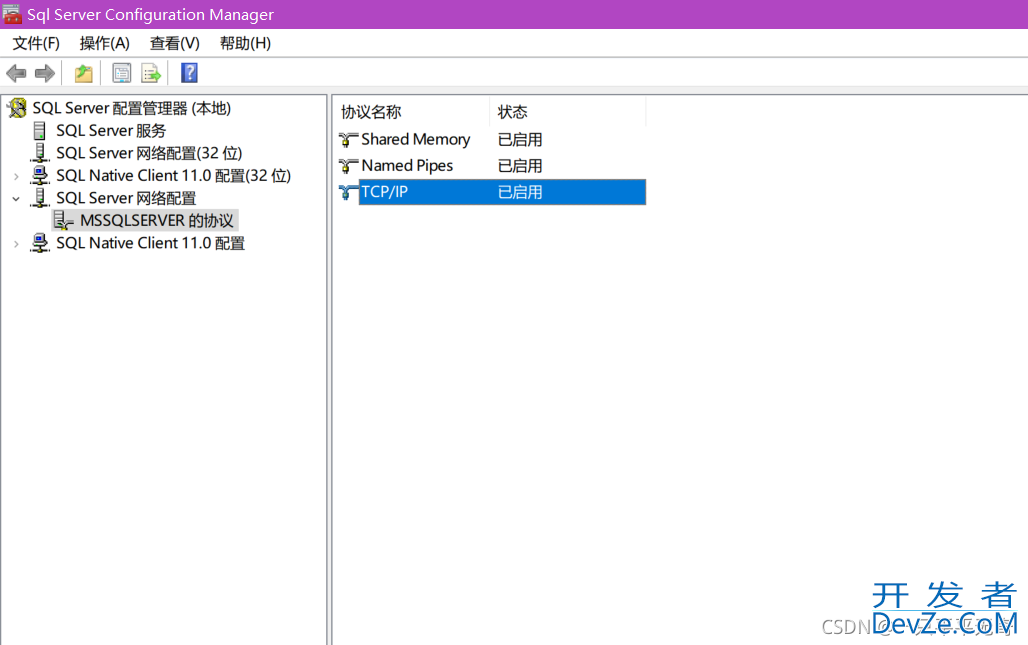The width and height of the screenshot is (1028, 645).
Task: Collapse the SQL Server 网络配置 node without 32 位
Action: (16, 199)
